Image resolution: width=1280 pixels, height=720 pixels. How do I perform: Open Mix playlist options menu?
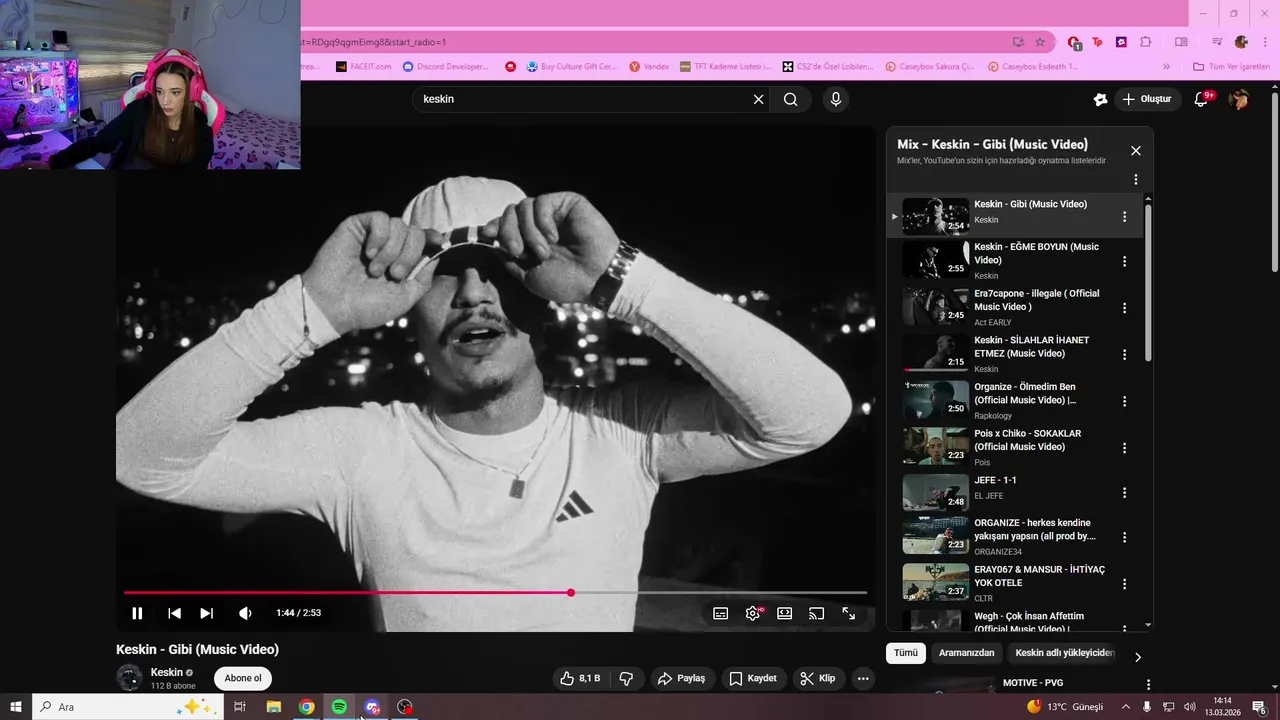click(x=1135, y=180)
